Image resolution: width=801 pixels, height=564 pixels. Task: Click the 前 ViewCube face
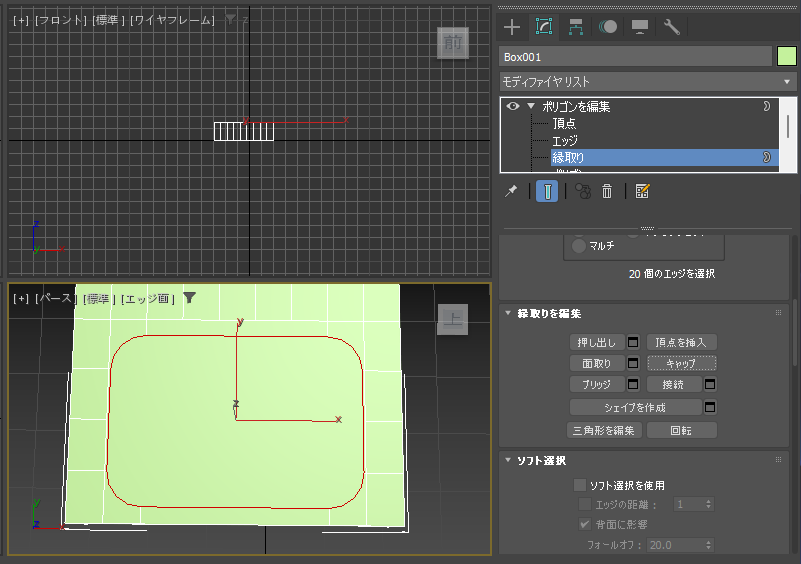point(453,42)
